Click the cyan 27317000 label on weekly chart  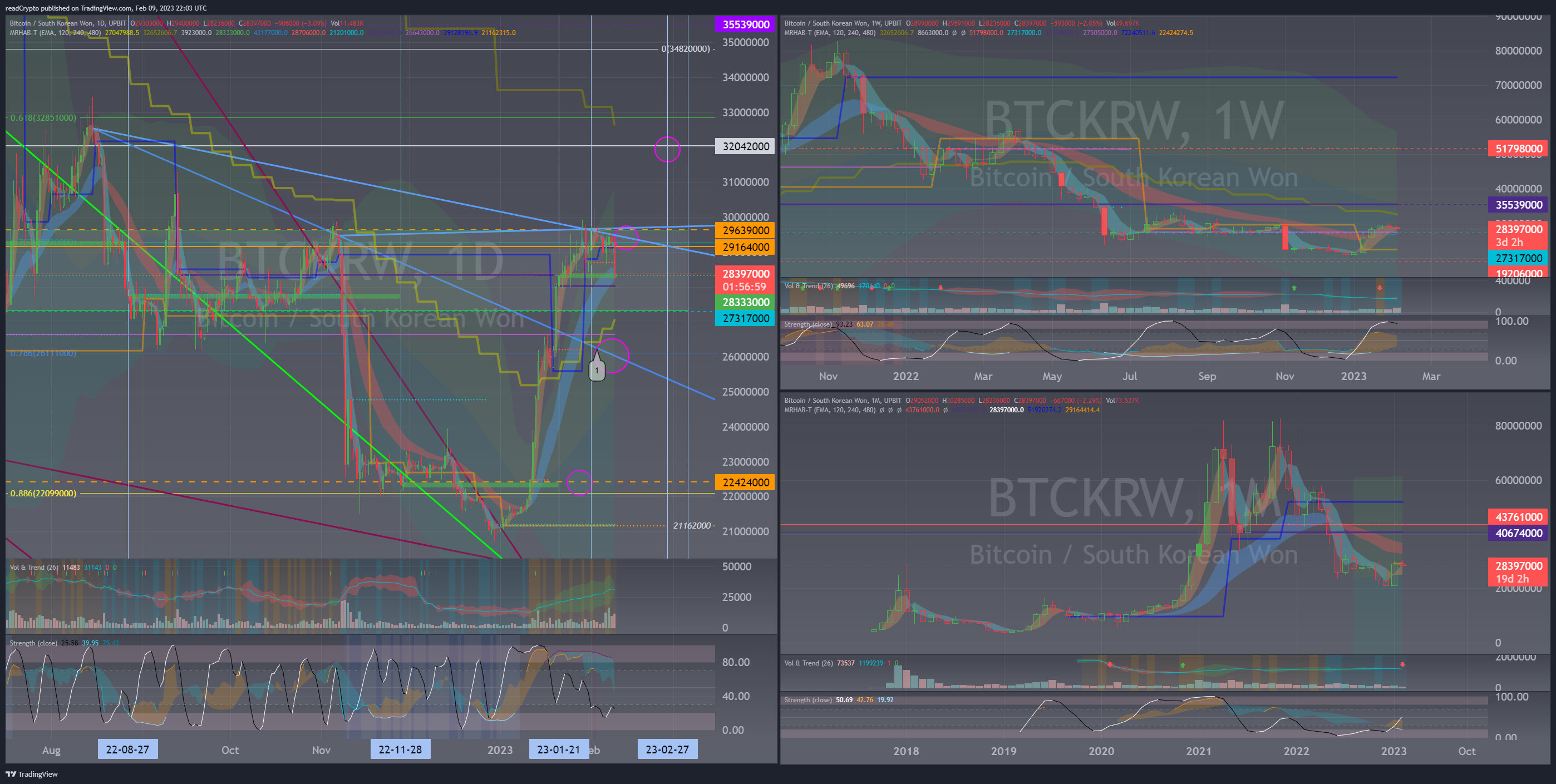(1518, 258)
